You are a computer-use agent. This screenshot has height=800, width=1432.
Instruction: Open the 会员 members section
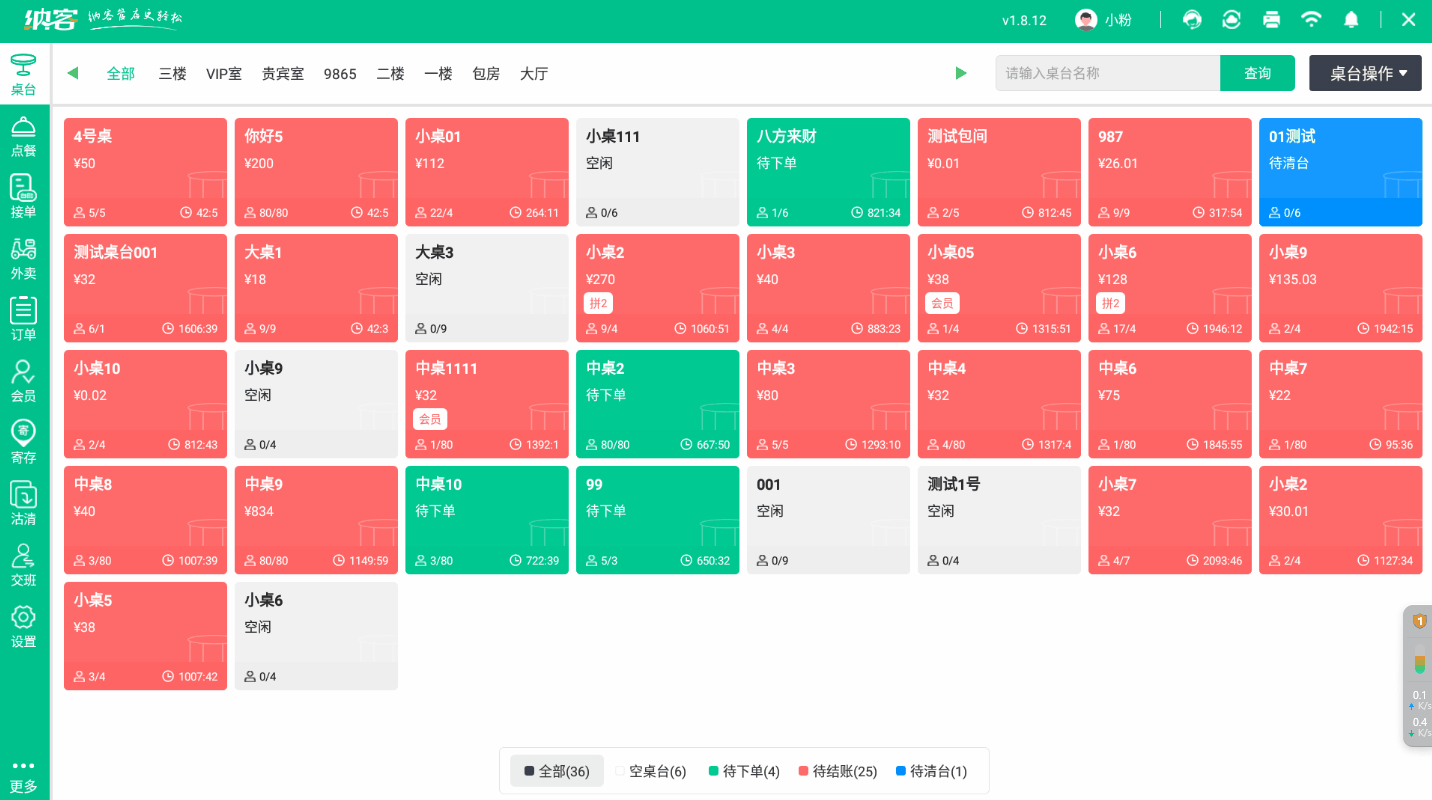pyautogui.click(x=24, y=380)
